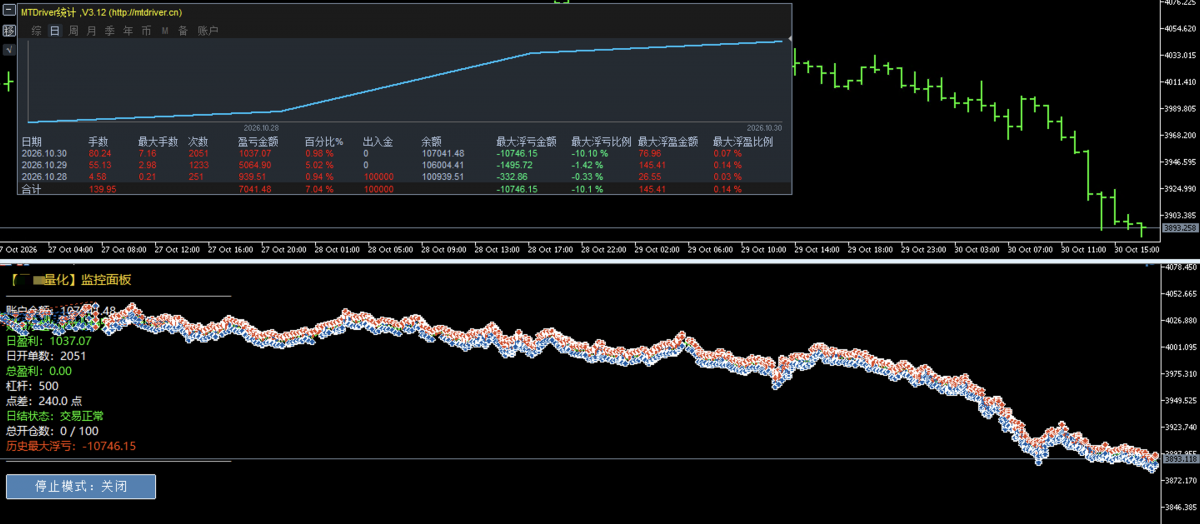Switch to the 日 daily tab
Viewport: 1200px width, 524px height.
click(x=55, y=31)
